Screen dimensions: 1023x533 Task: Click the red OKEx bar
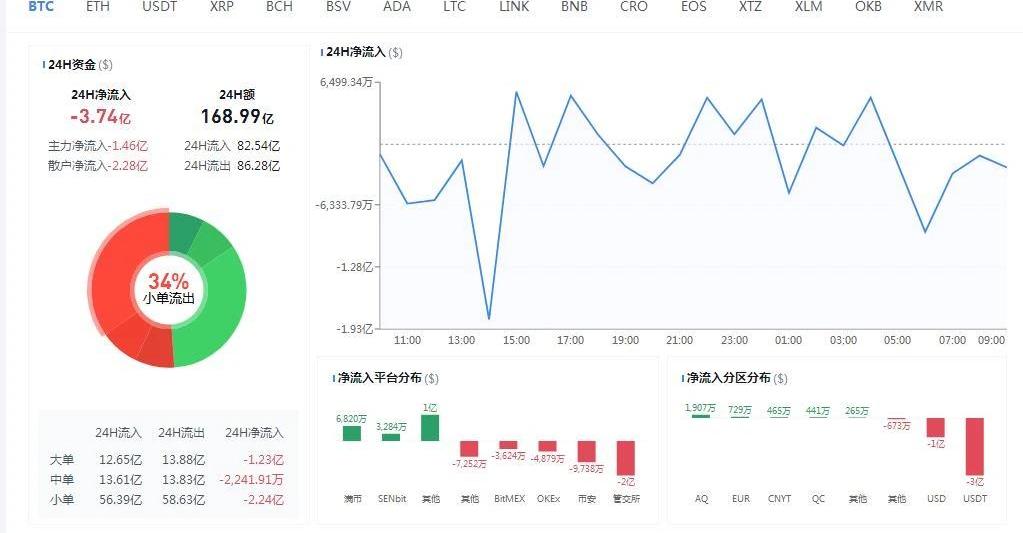pyautogui.click(x=547, y=446)
